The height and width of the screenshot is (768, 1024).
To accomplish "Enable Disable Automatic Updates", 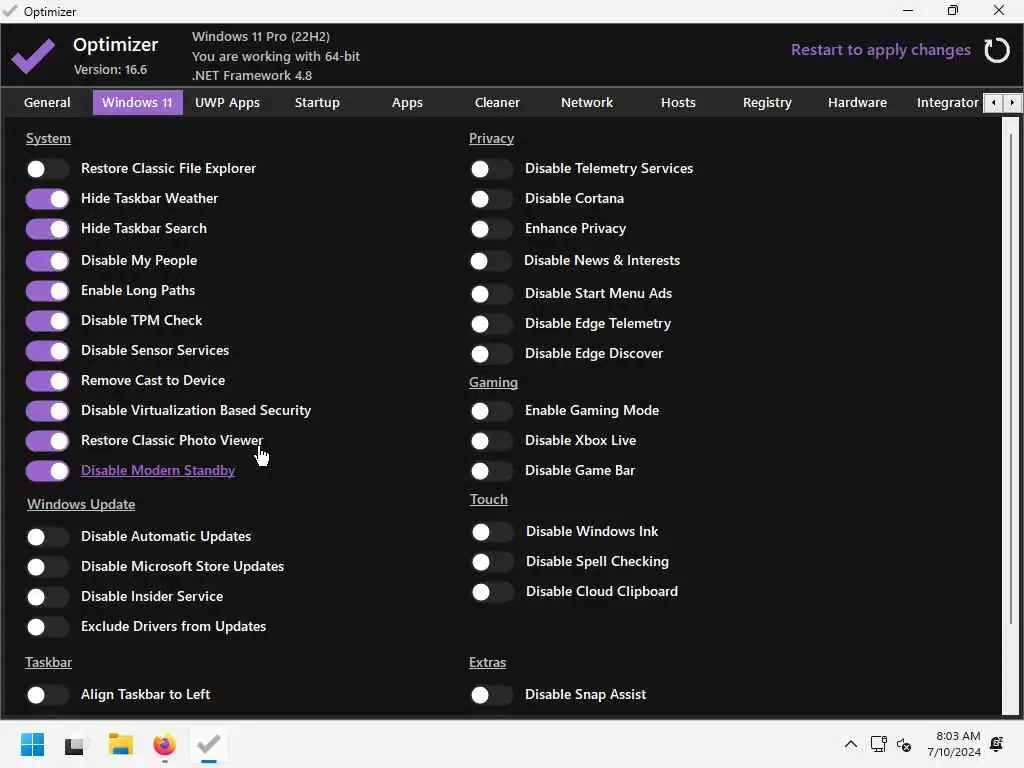I will coord(47,537).
